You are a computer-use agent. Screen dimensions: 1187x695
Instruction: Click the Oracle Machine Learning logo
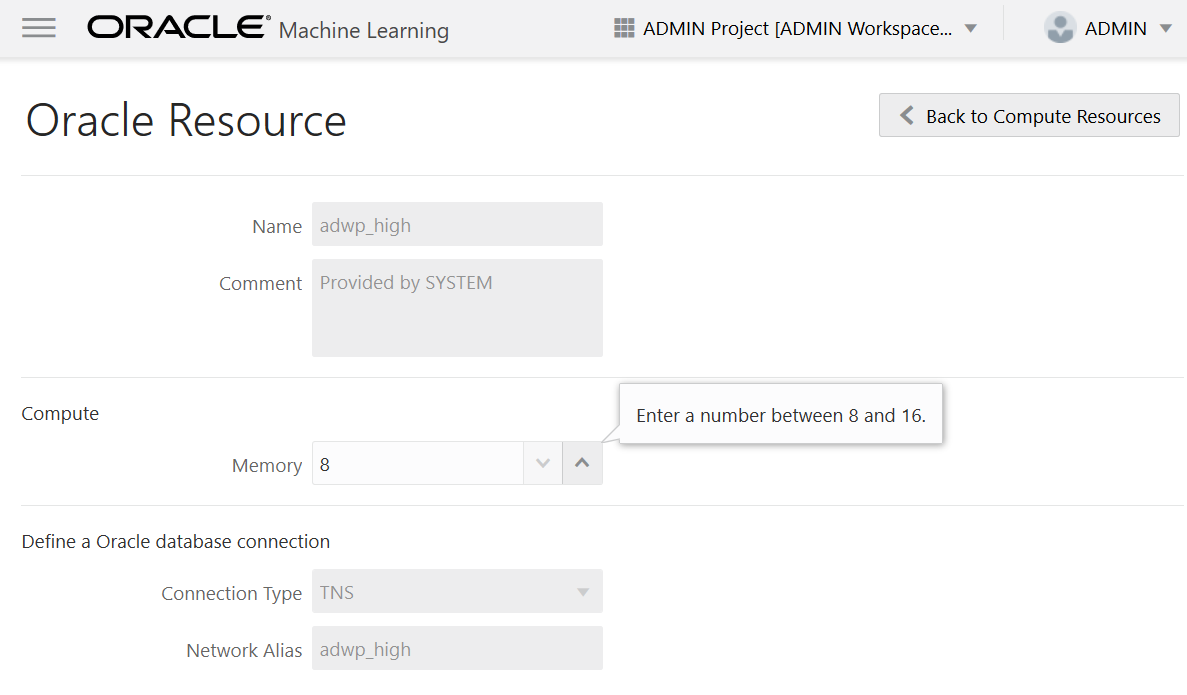268,28
